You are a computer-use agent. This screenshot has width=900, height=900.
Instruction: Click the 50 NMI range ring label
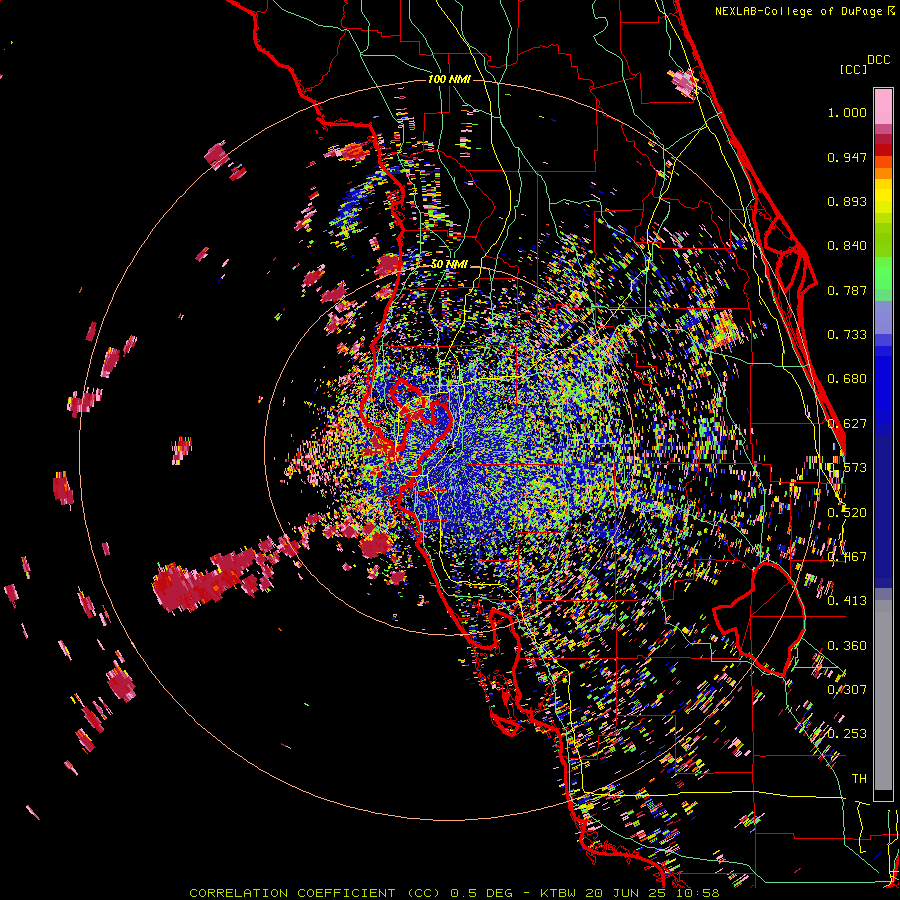(449, 265)
